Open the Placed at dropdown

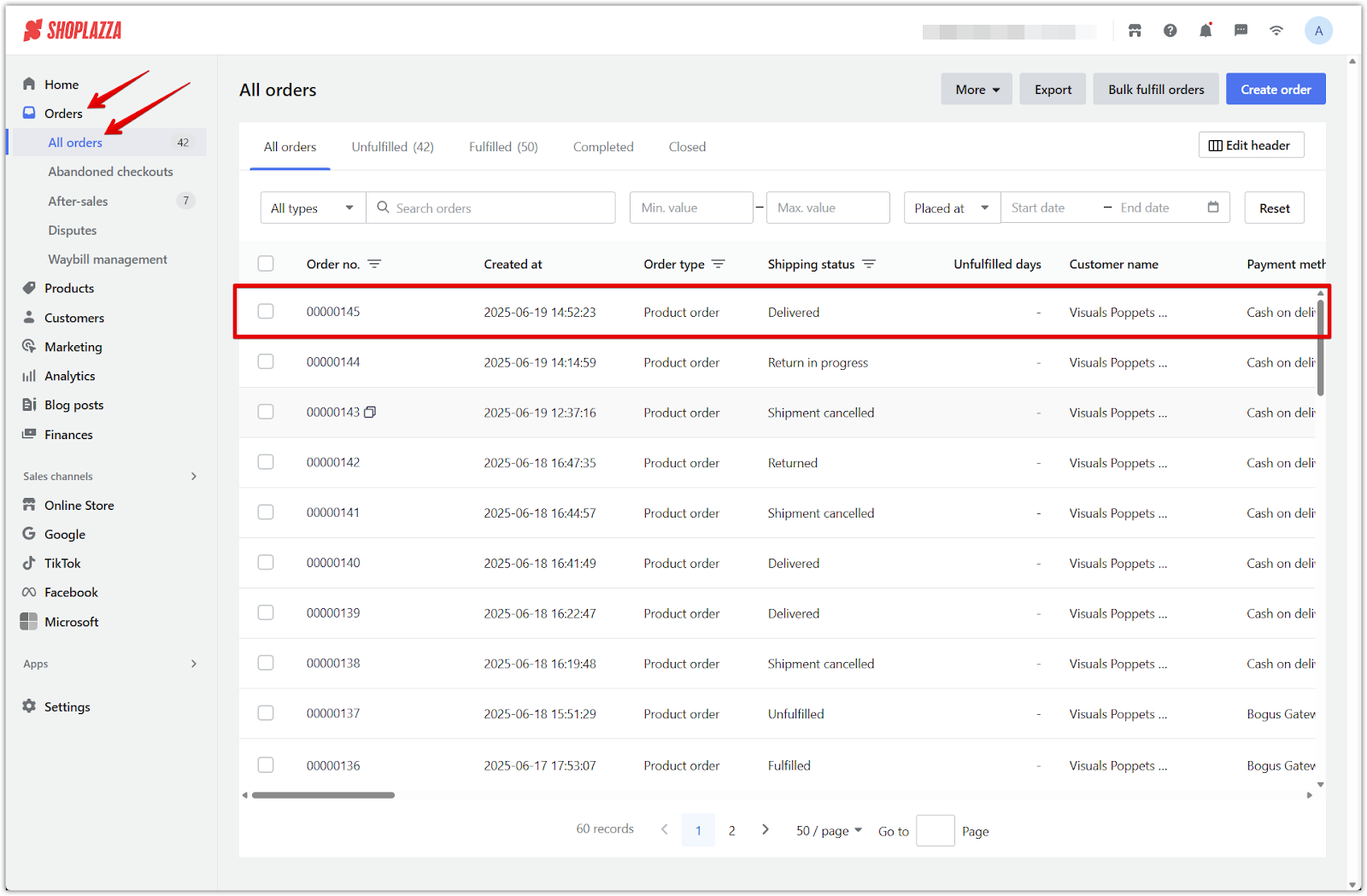[952, 208]
